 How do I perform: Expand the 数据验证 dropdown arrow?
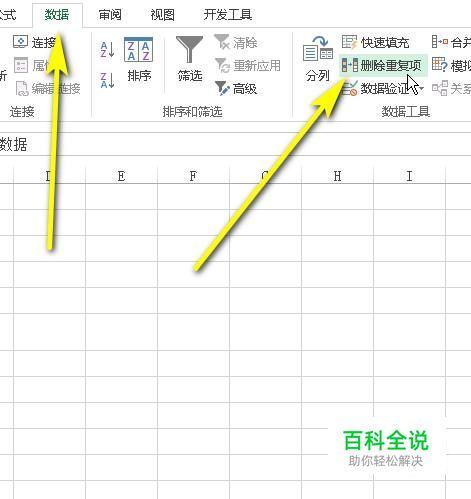422,89
